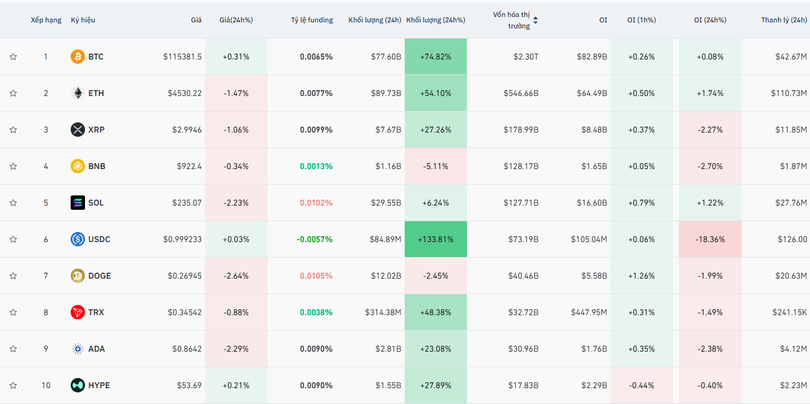Click the Solana logo icon
Image resolution: width=810 pixels, height=404 pixels.
pos(77,202)
